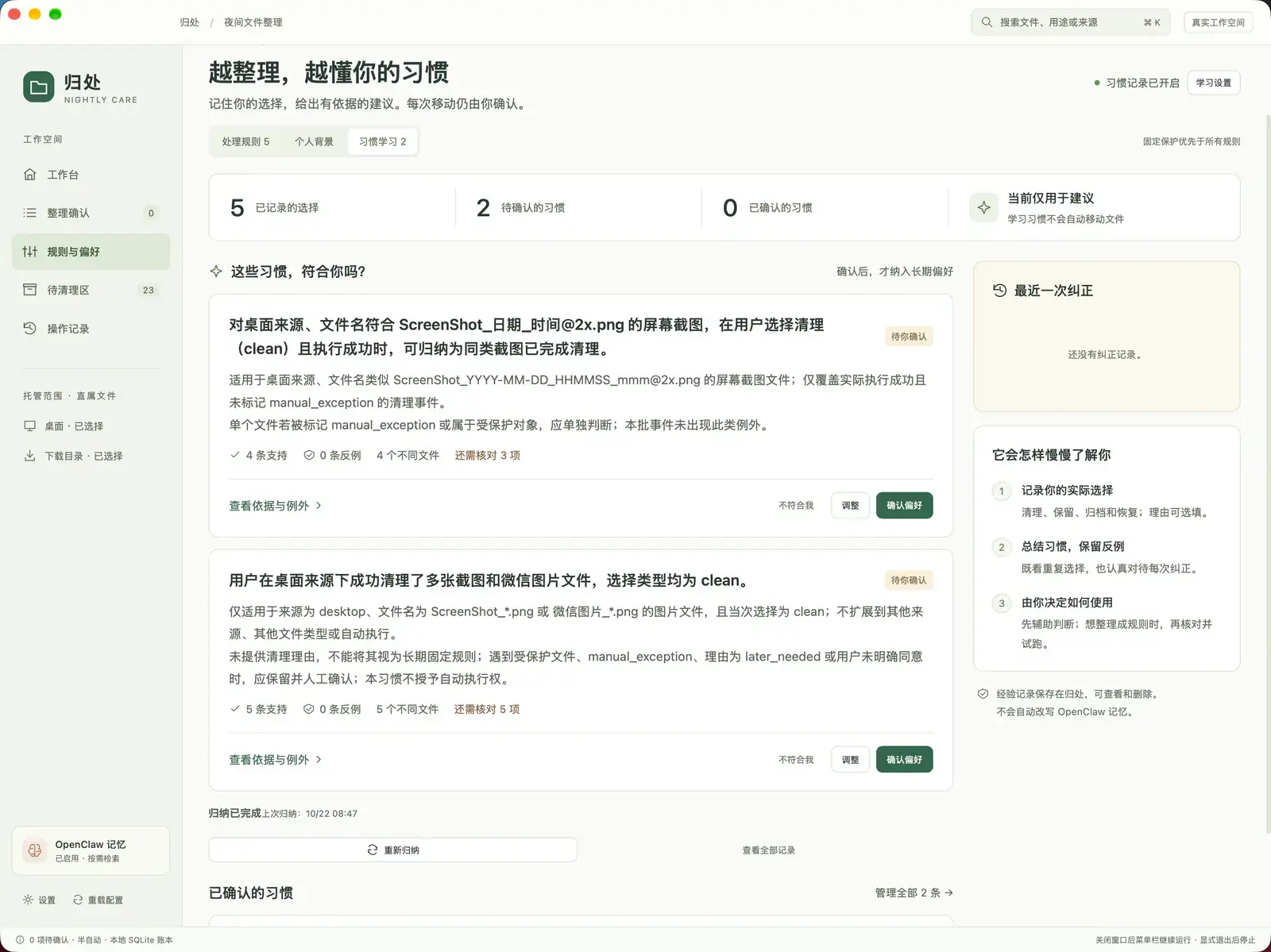The height and width of the screenshot is (952, 1271).
Task: Open 待清理区 archive box icon
Action: pos(29,290)
